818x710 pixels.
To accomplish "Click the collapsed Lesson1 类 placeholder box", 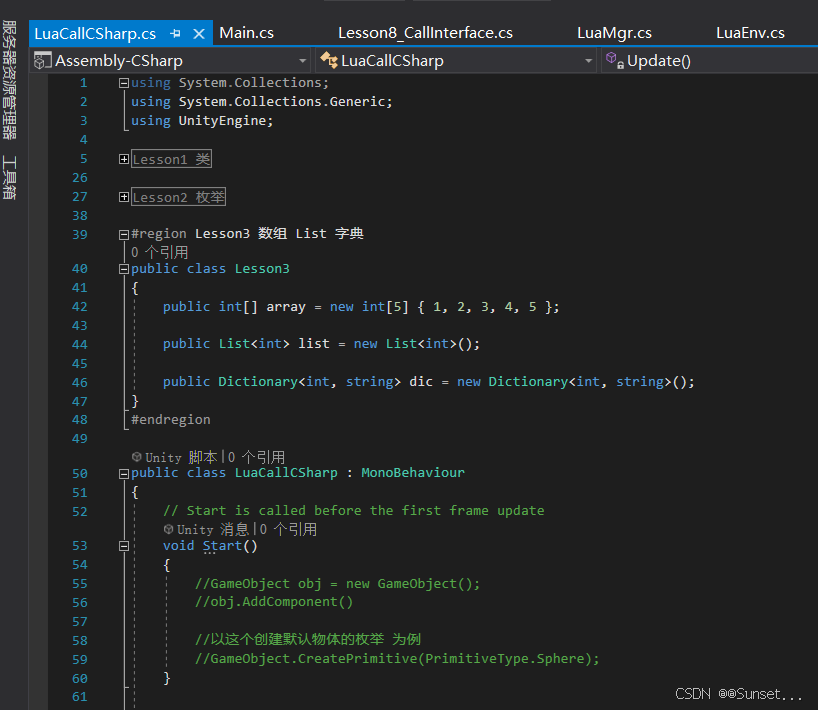I will click(x=171, y=159).
